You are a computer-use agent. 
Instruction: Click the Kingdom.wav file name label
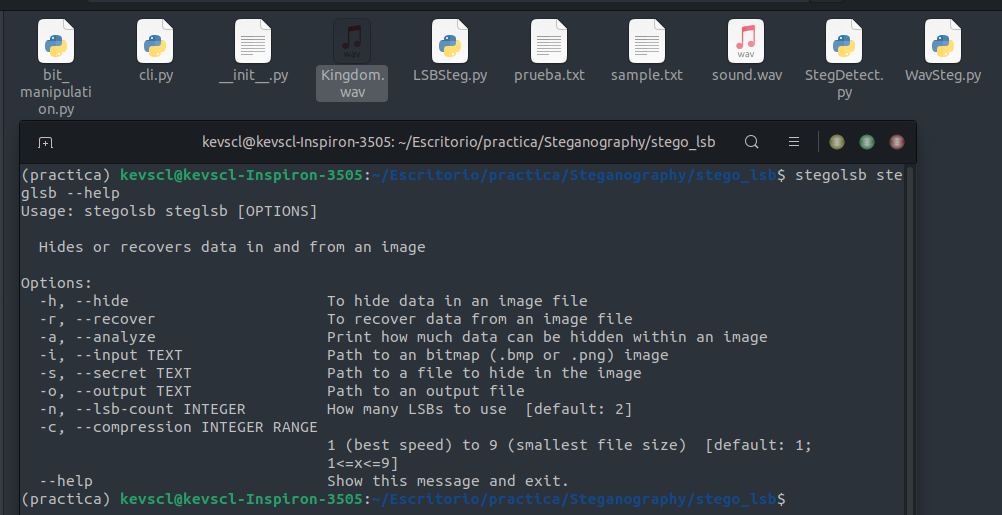pos(352,83)
